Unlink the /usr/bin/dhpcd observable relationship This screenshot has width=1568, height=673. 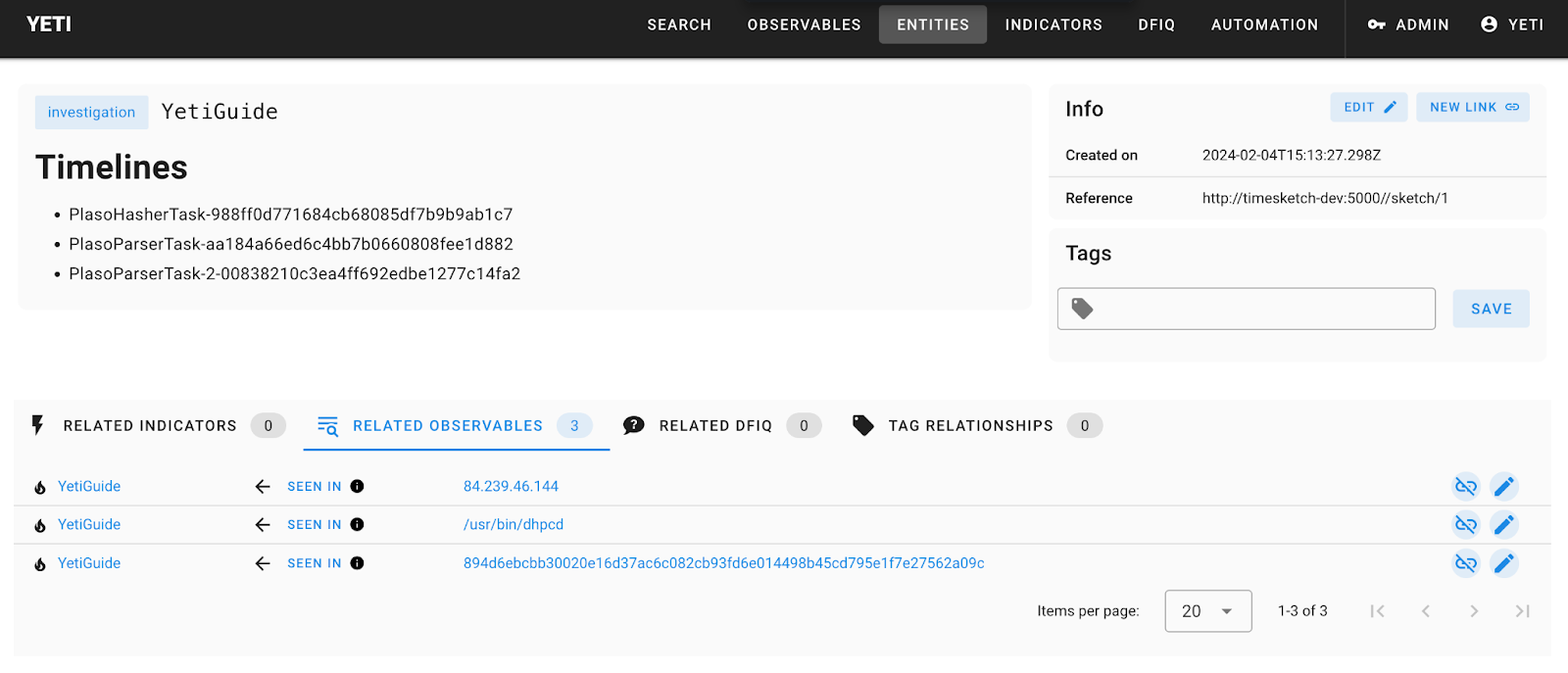tap(1466, 525)
